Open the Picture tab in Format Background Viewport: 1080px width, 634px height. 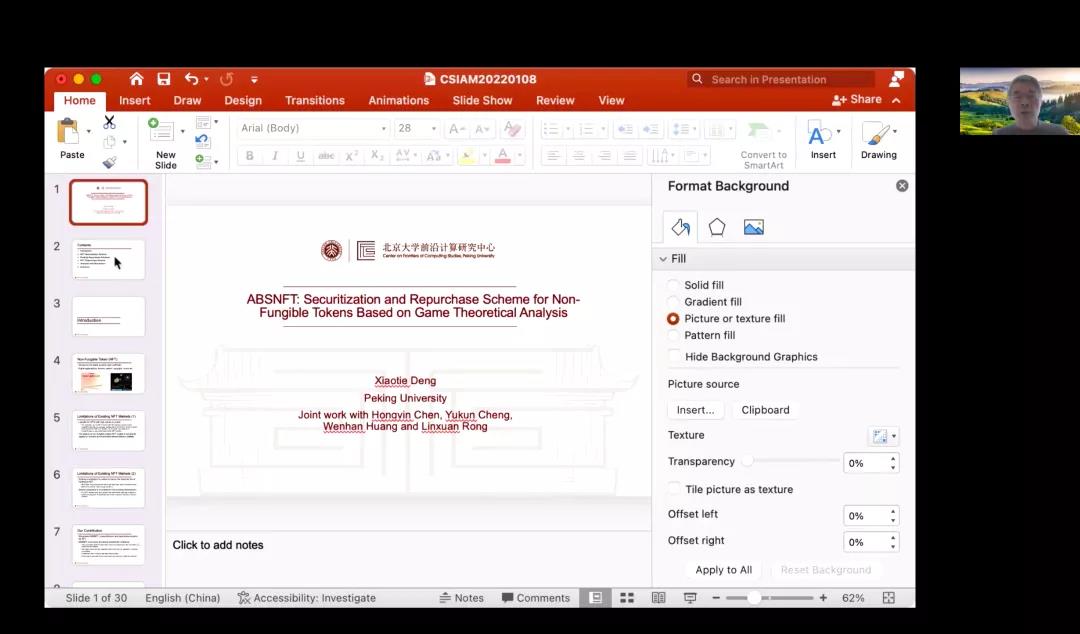point(753,228)
